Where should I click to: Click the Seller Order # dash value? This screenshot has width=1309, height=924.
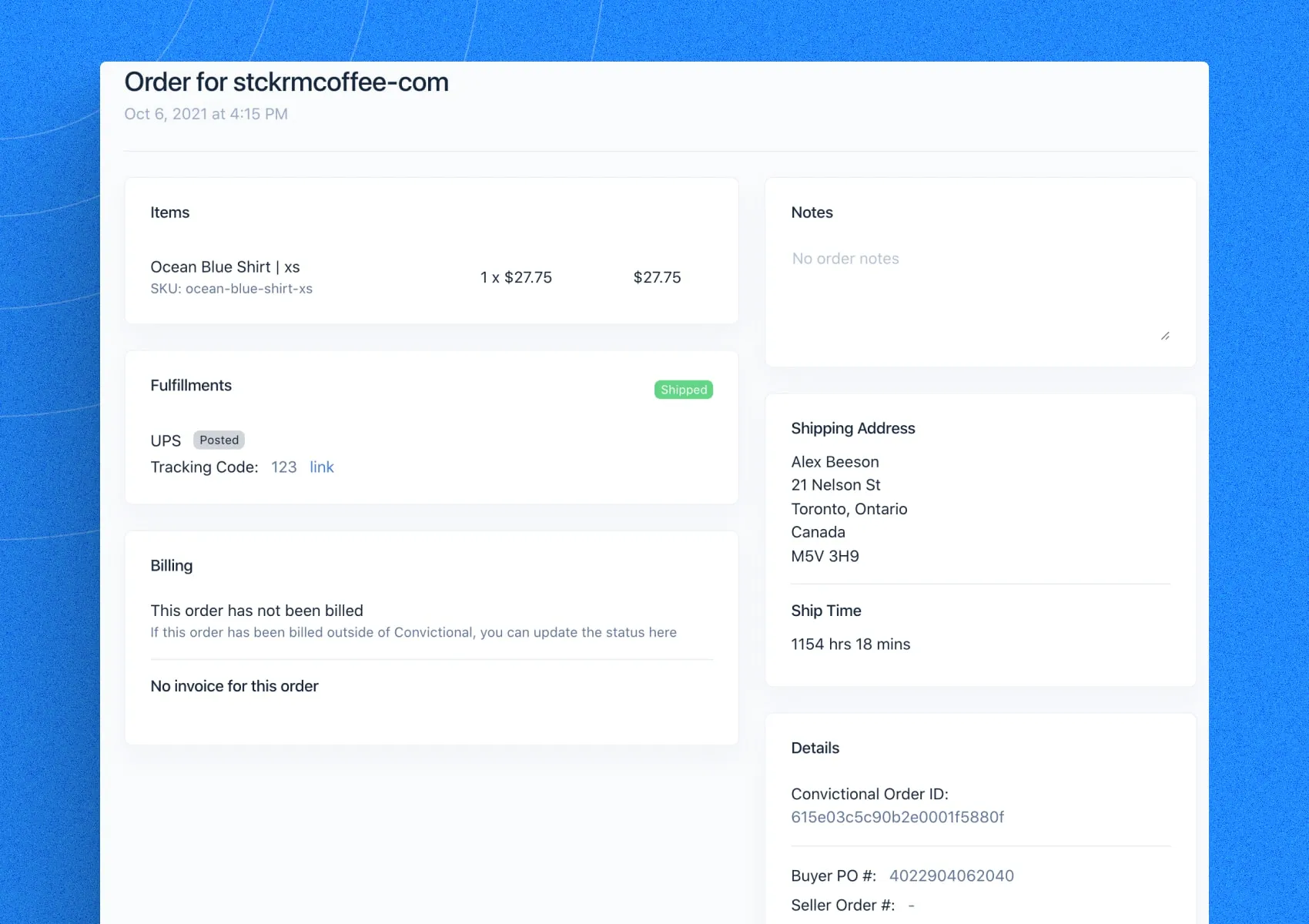(911, 906)
